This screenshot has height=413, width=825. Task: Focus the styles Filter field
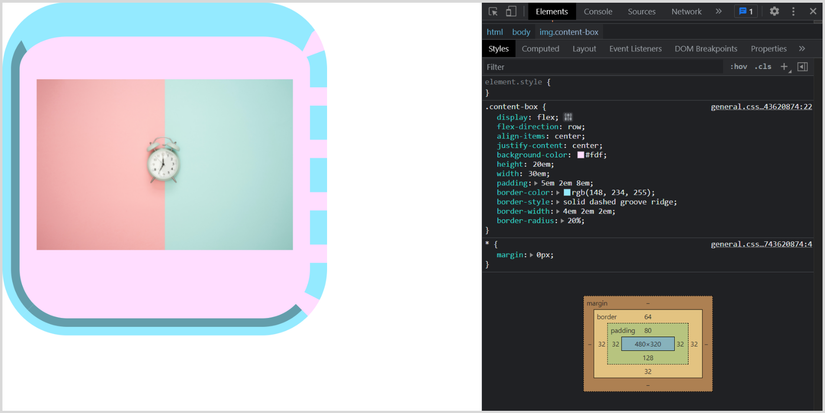[x=603, y=67]
